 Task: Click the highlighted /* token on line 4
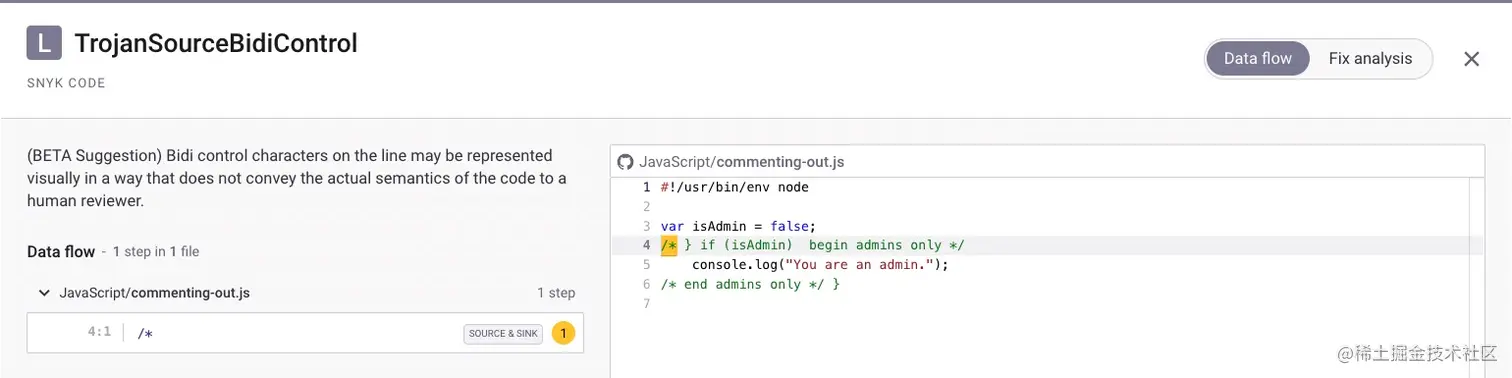click(669, 245)
